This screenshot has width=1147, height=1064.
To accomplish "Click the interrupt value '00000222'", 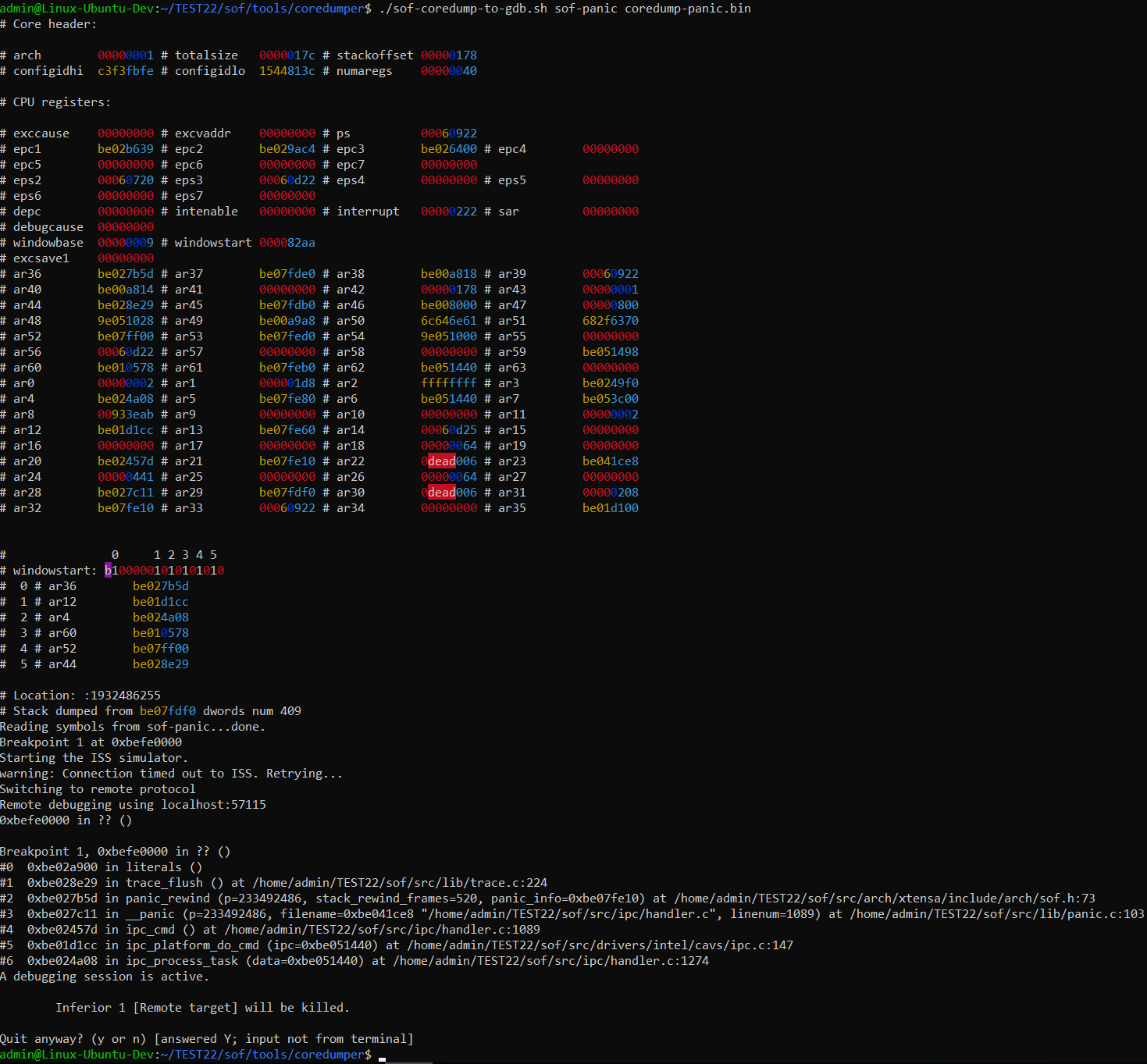I will click(449, 212).
